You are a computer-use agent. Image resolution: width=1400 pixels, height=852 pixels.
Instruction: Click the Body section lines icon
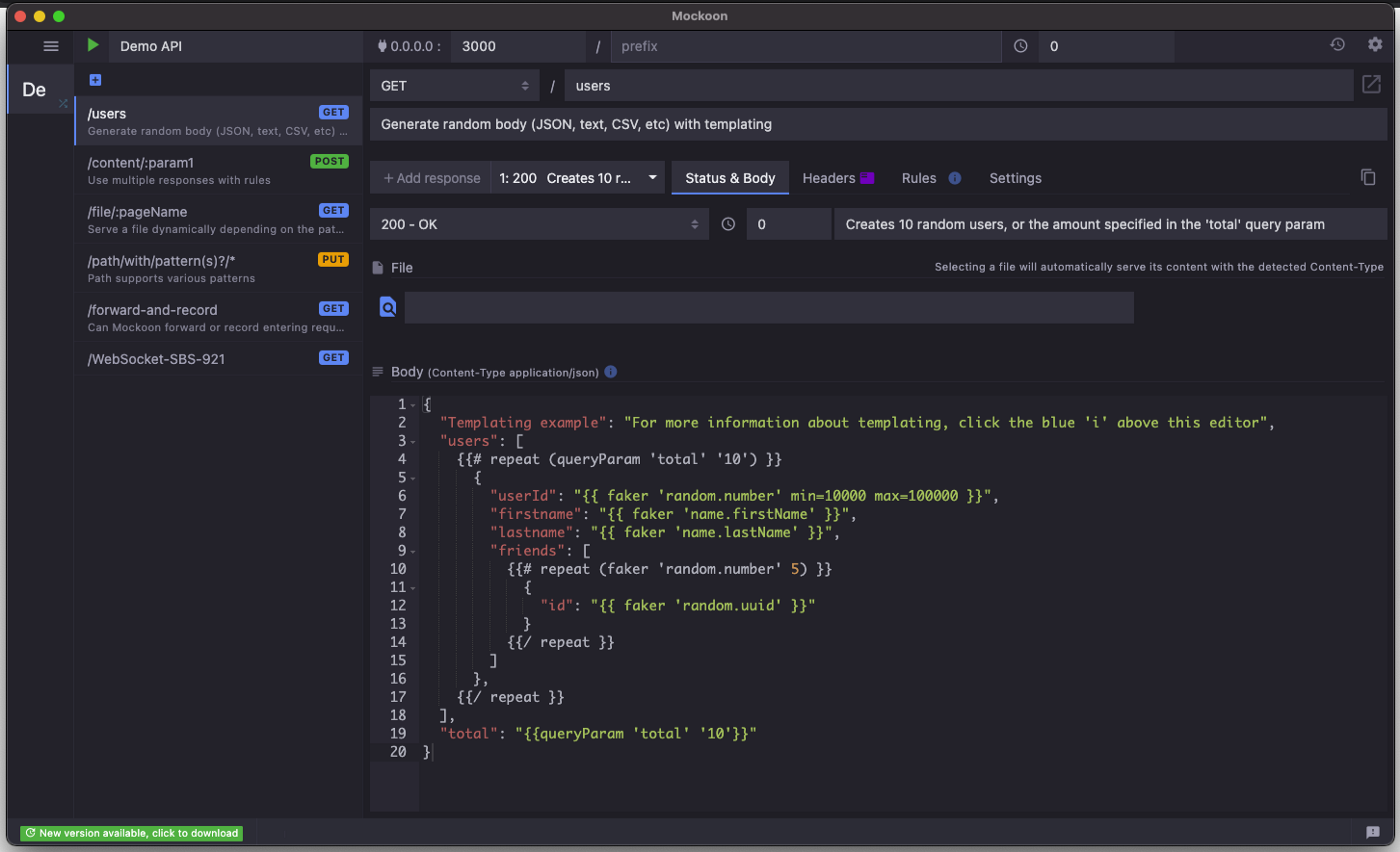click(378, 372)
